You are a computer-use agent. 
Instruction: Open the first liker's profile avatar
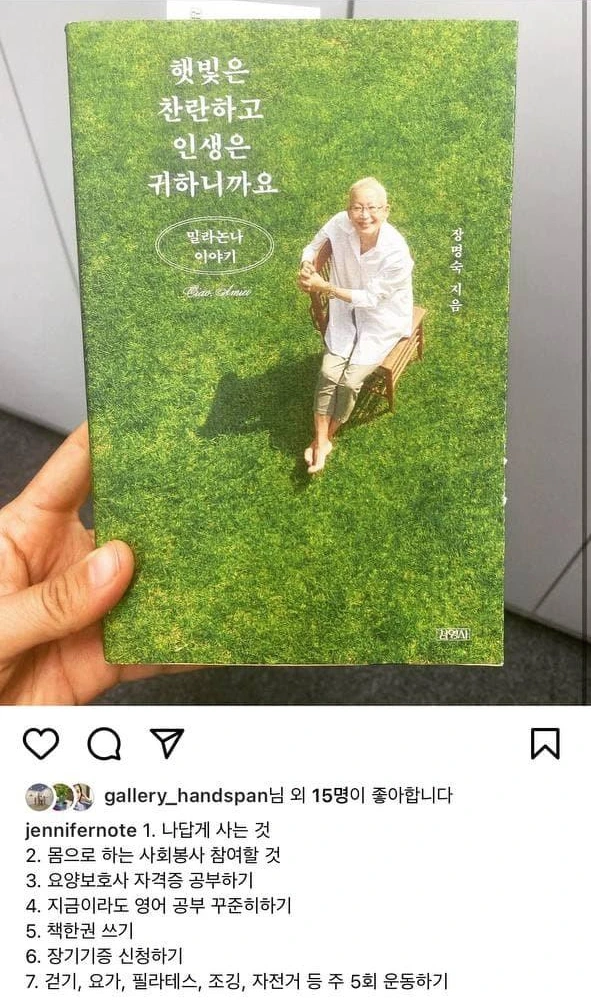tap(39, 797)
